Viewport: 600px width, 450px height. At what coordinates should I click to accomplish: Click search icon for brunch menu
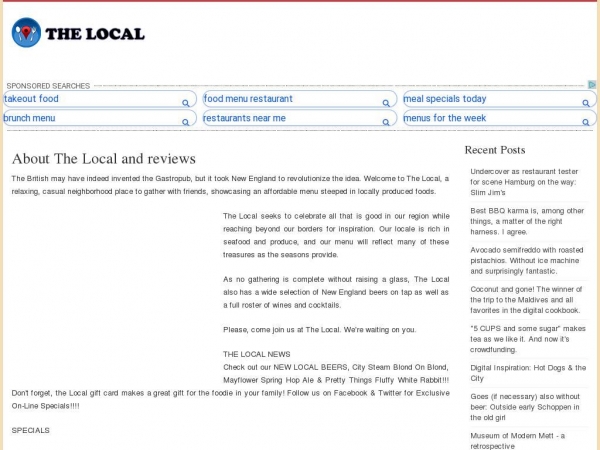(186, 122)
